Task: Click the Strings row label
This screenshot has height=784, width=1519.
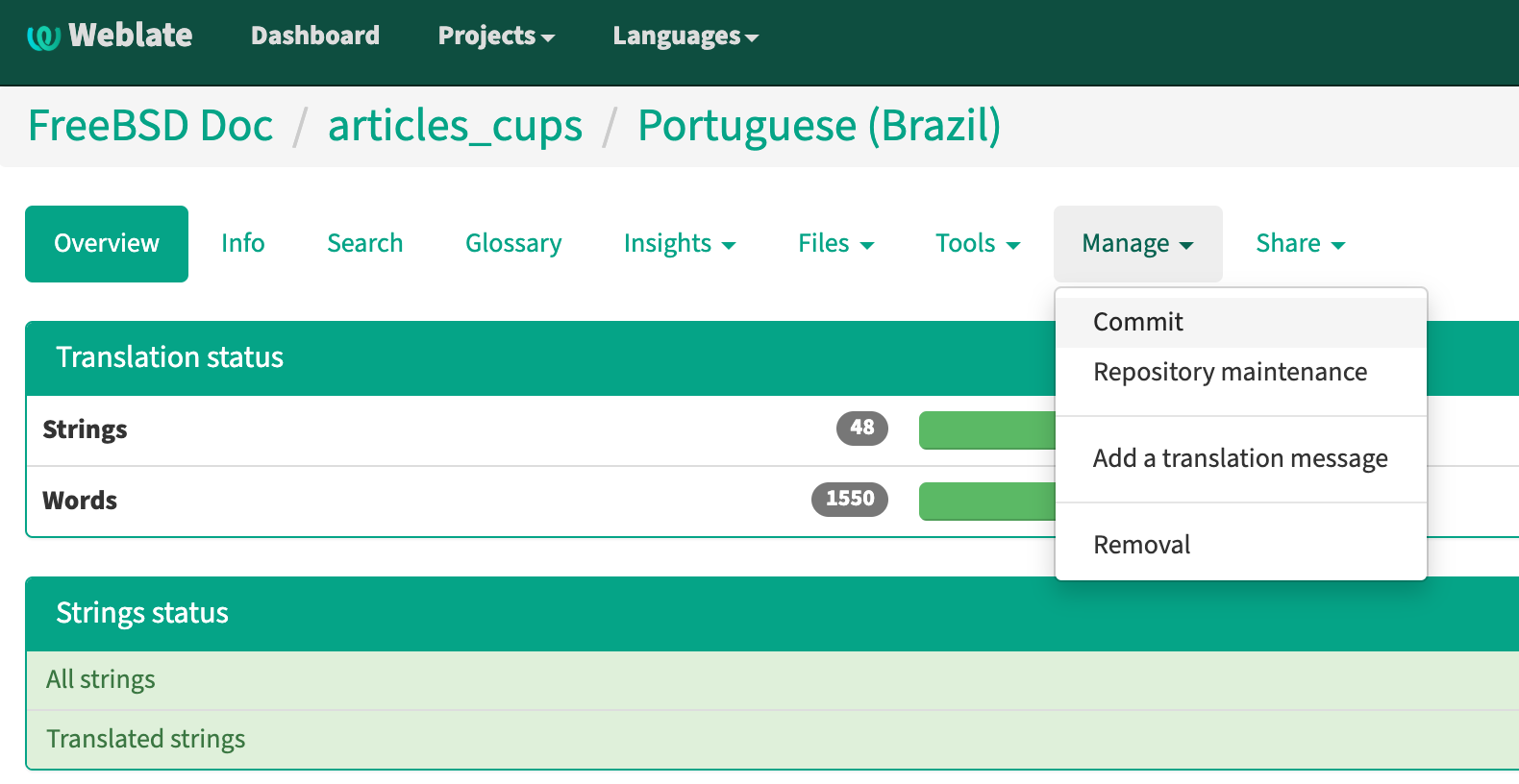Action: pyautogui.click(x=85, y=429)
